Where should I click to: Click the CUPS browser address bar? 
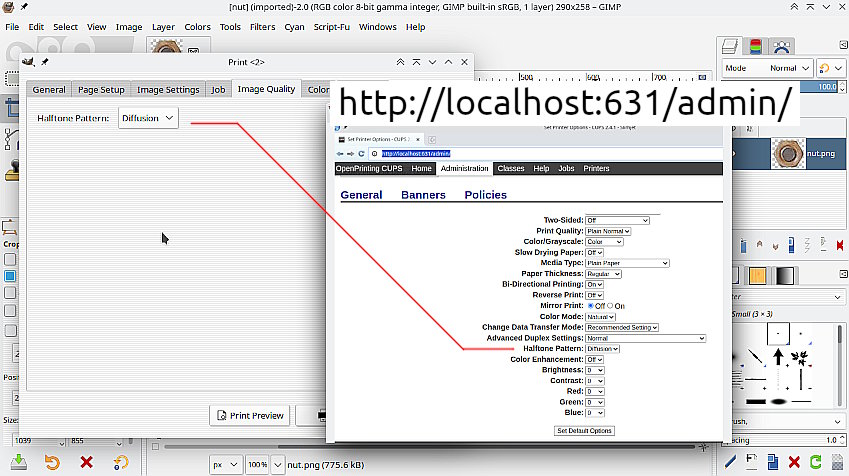click(547, 154)
